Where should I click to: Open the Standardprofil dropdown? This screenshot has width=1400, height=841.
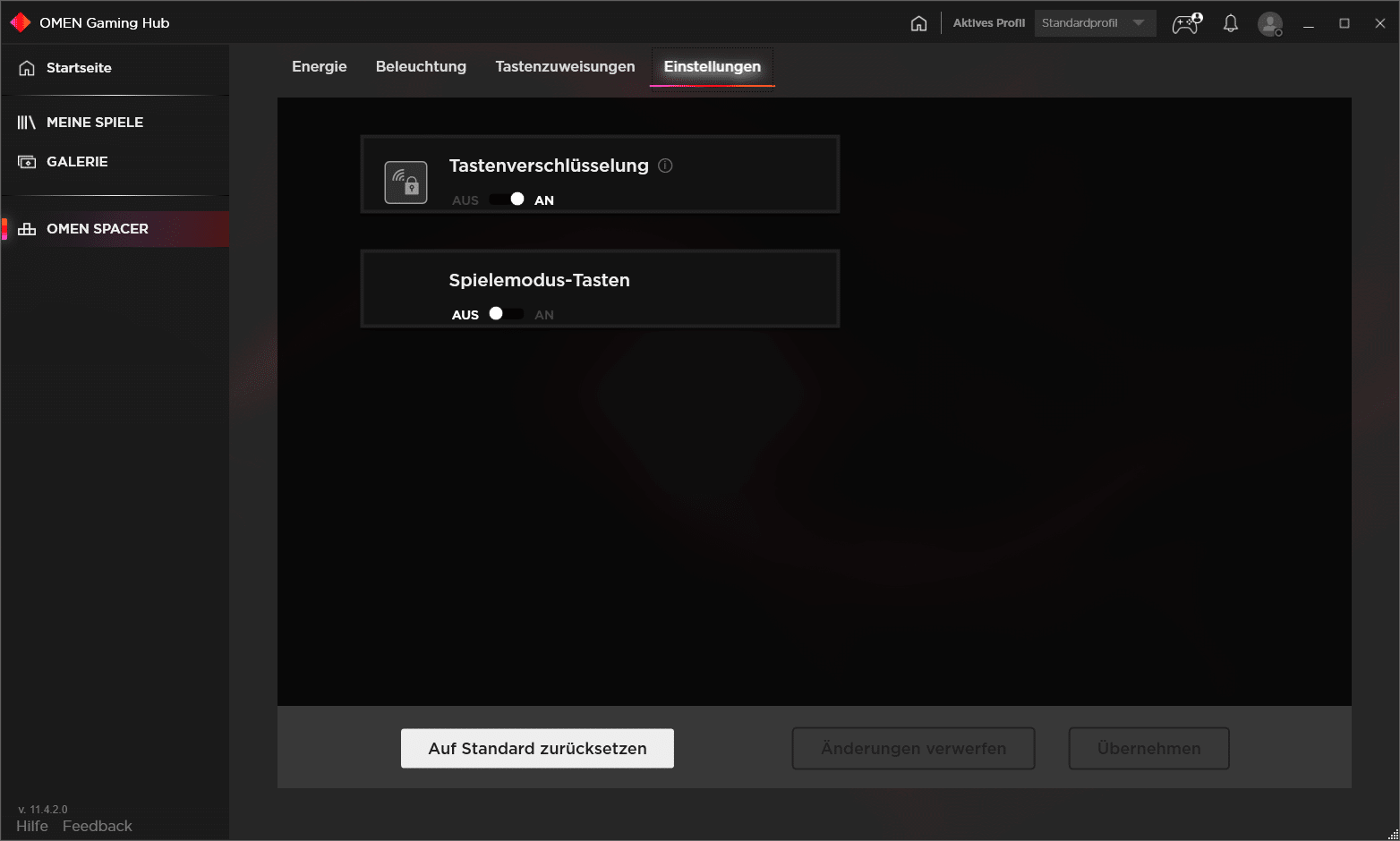pyautogui.click(x=1081, y=23)
